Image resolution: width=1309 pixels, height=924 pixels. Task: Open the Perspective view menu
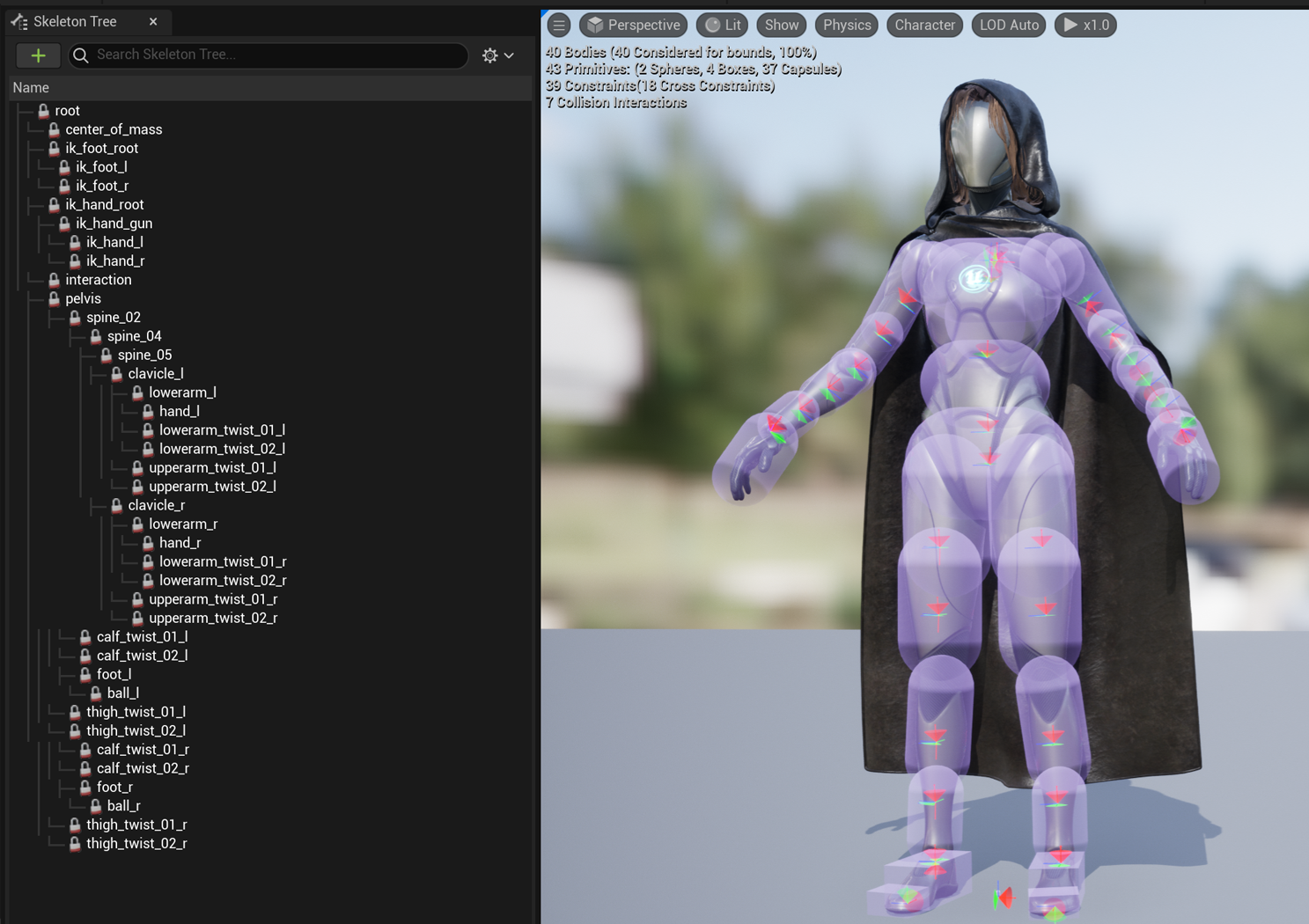tap(634, 25)
